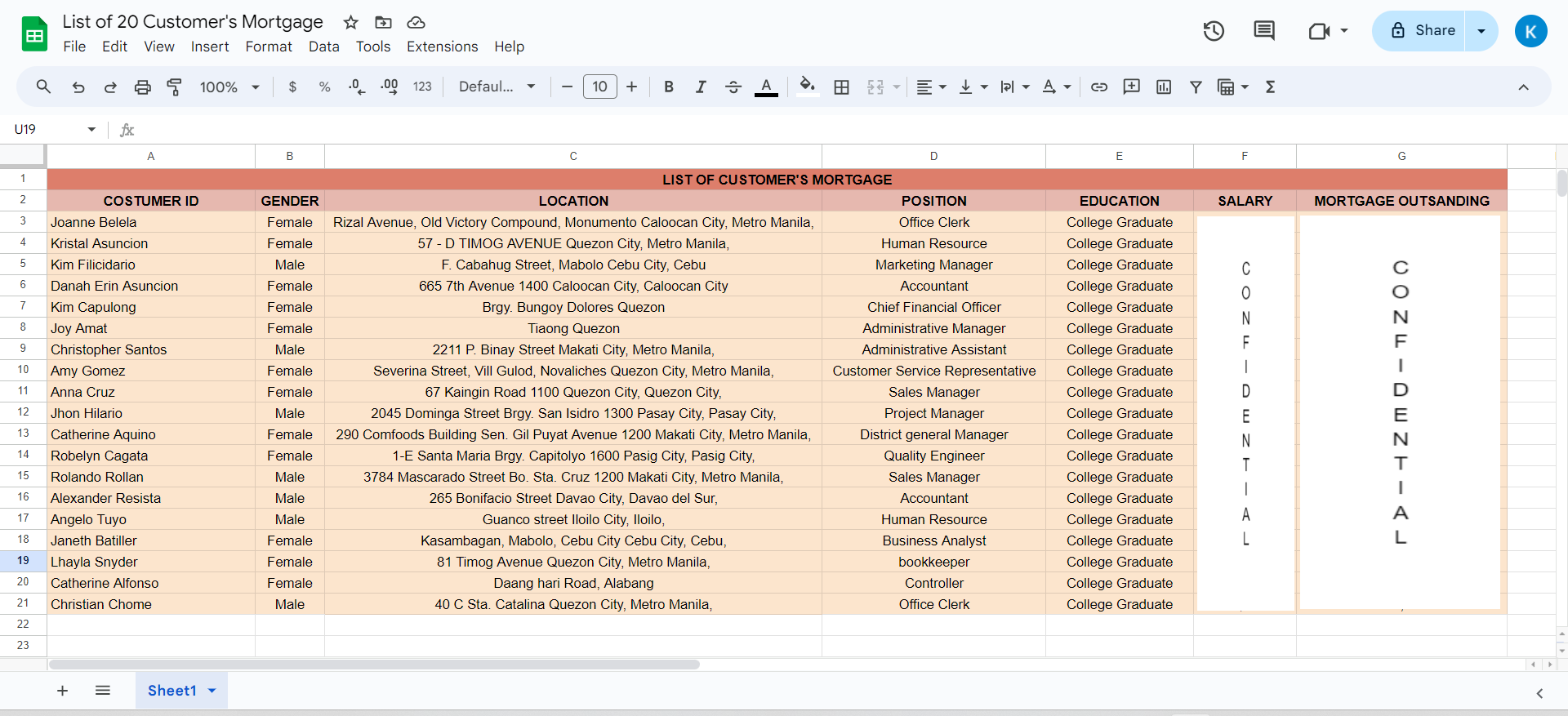Open Sheet1 tab options arrow

pyautogui.click(x=212, y=691)
